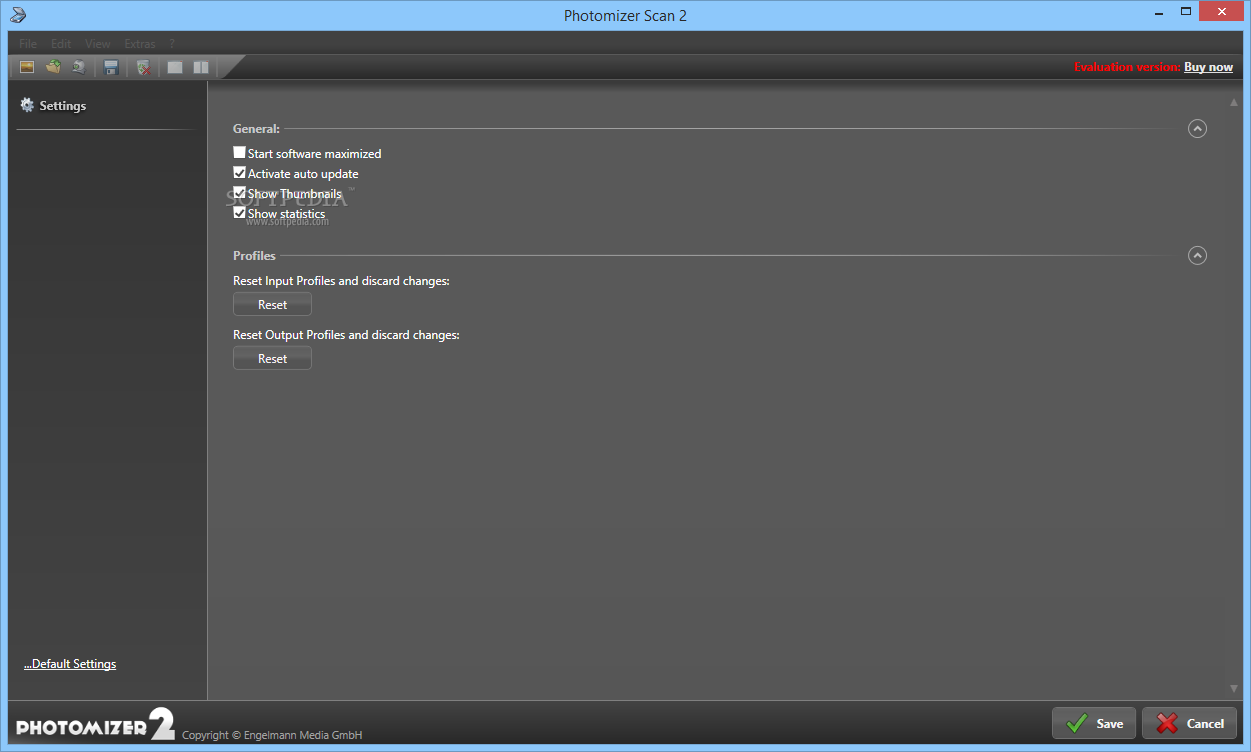Click the ...Default Settings link
This screenshot has width=1251, height=752.
pyautogui.click(x=70, y=664)
